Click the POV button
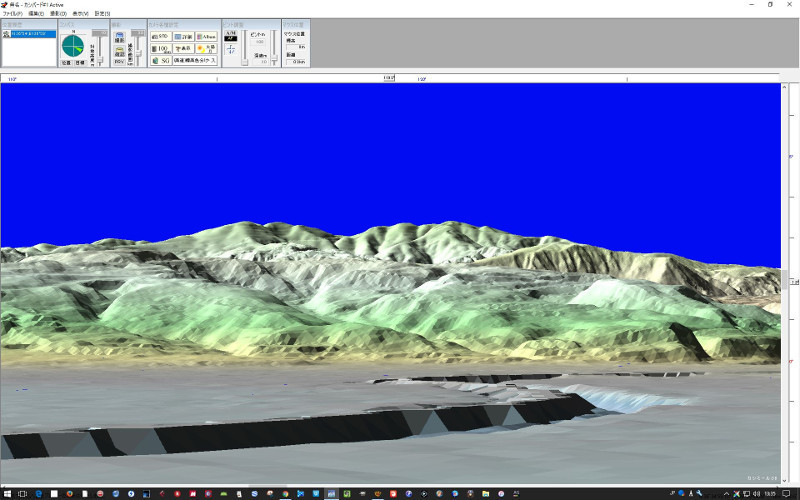This screenshot has width=800, height=500. [x=119, y=62]
